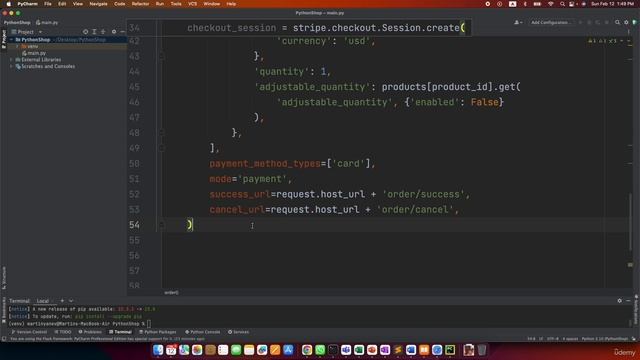The height and width of the screenshot is (360, 640).
Task: Open the Navigate menu
Action: click(x=98, y=4)
